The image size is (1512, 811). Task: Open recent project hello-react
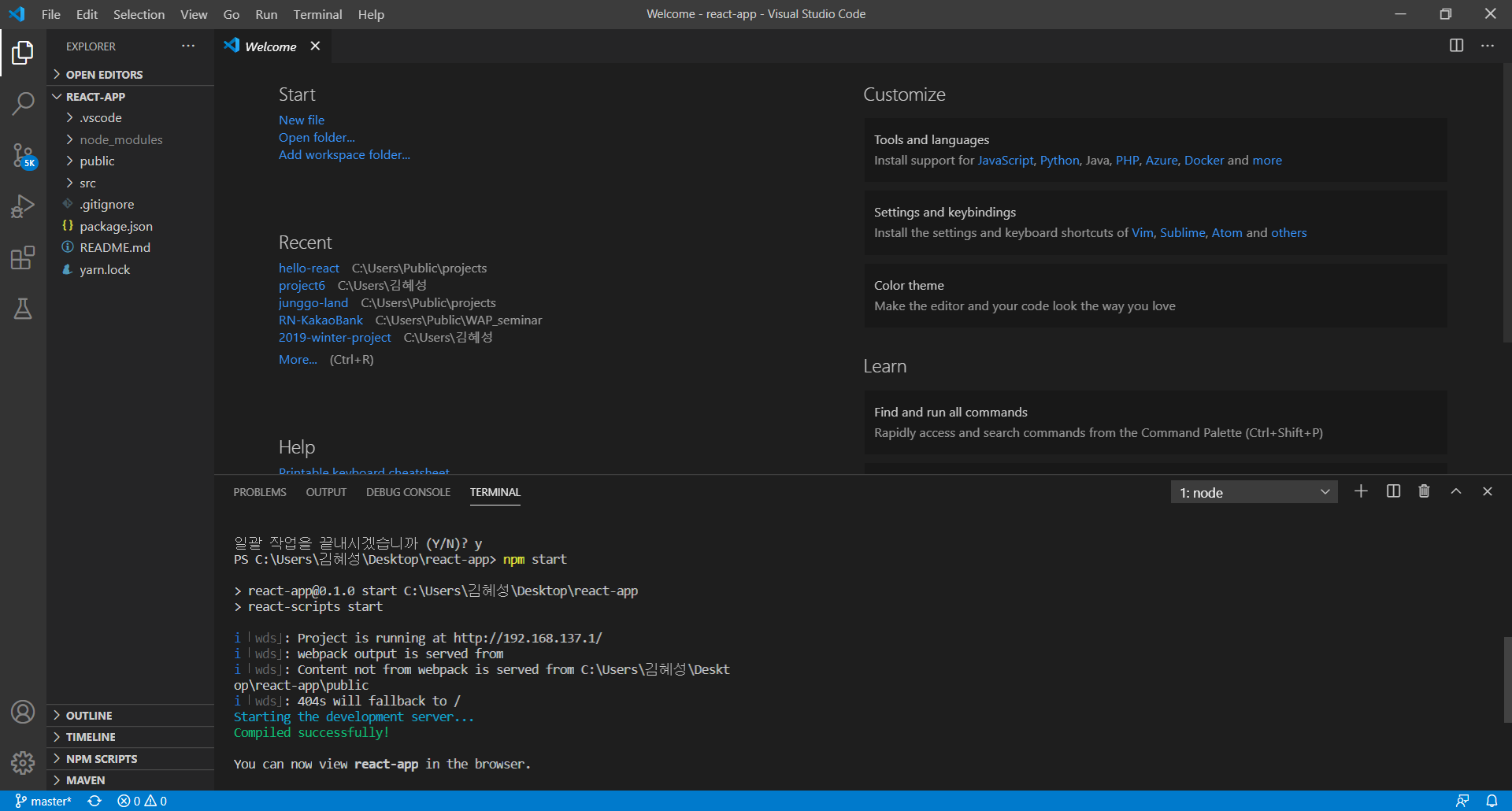(x=309, y=268)
